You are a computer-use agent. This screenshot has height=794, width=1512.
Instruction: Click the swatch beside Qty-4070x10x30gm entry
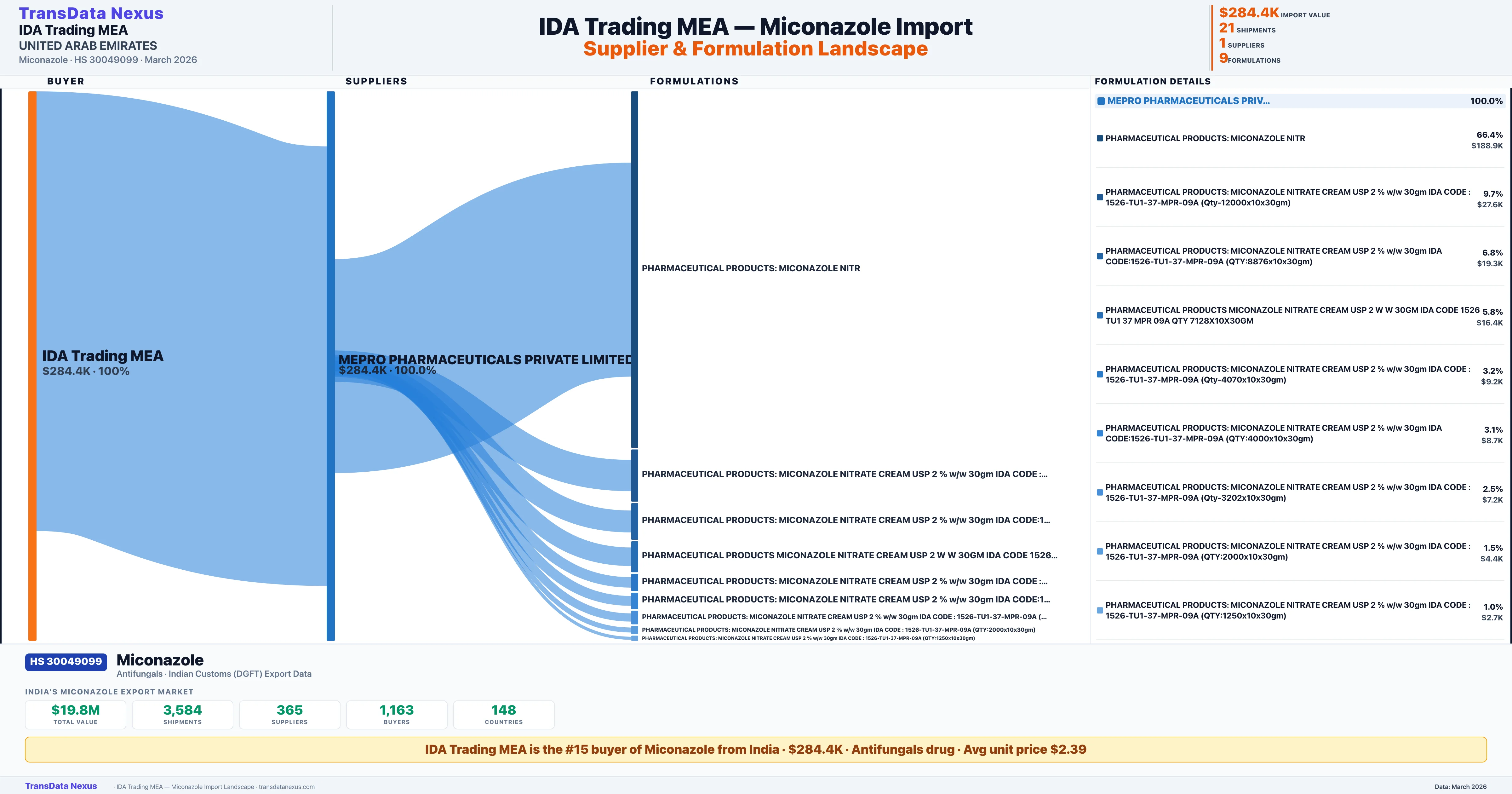click(1100, 374)
